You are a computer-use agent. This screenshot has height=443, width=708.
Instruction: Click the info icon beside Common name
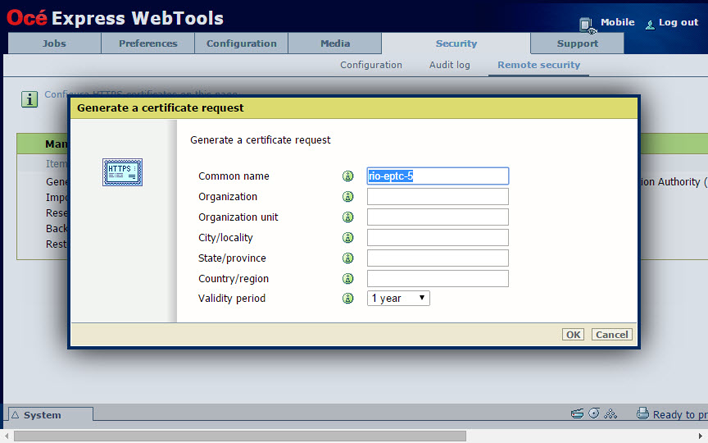(x=348, y=176)
